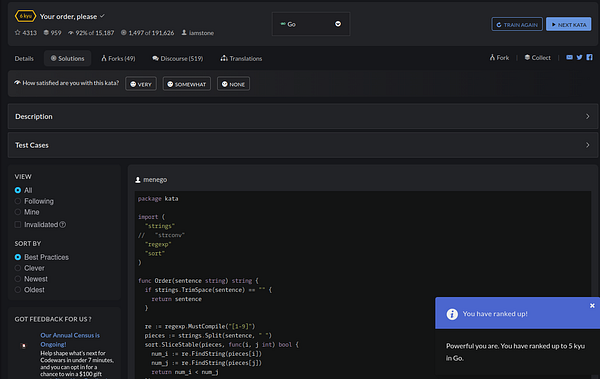The width and height of the screenshot is (600, 379).
Task: Click the census thumbnail image
Action: click(x=23, y=346)
